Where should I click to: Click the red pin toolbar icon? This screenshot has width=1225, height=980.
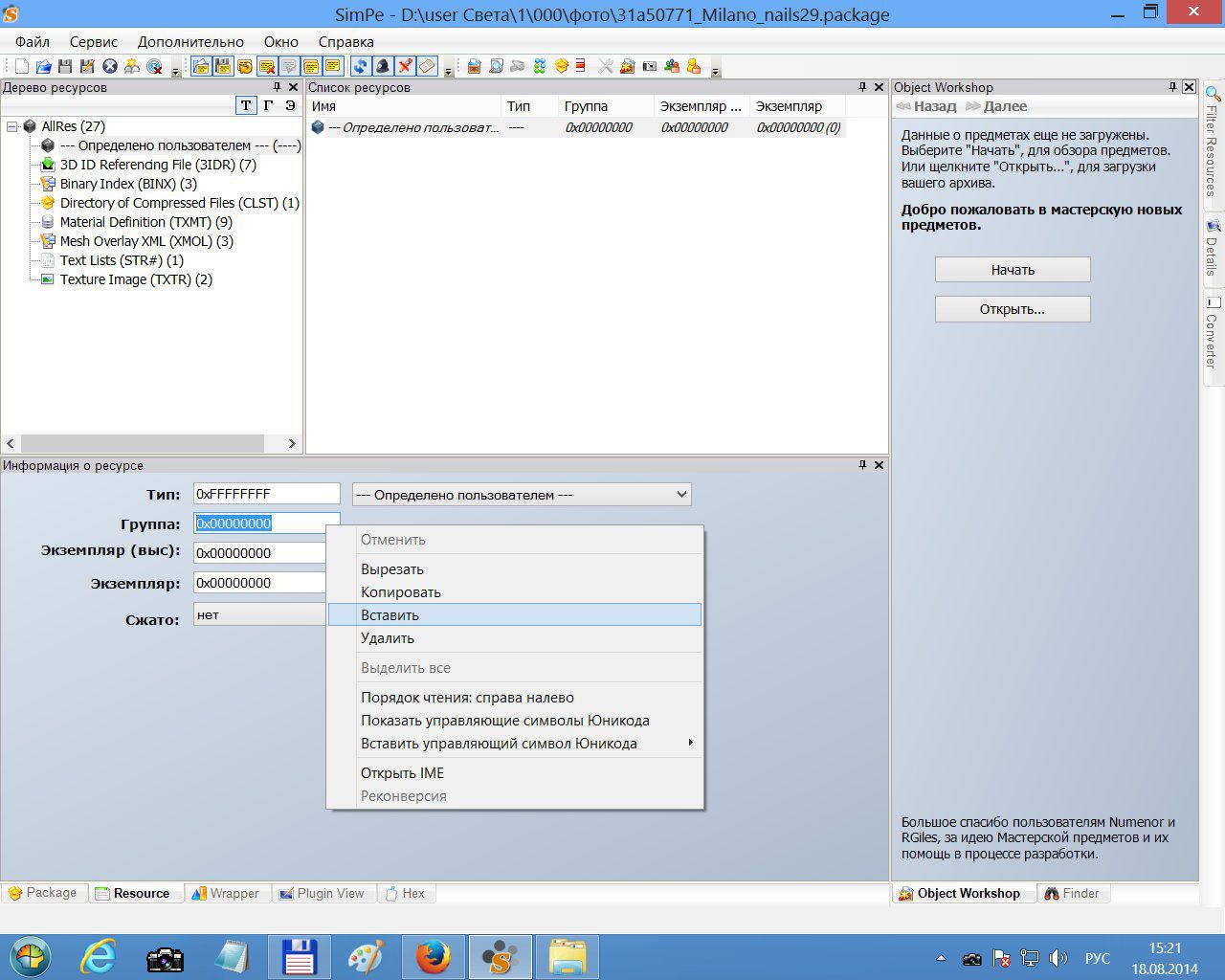point(405,66)
